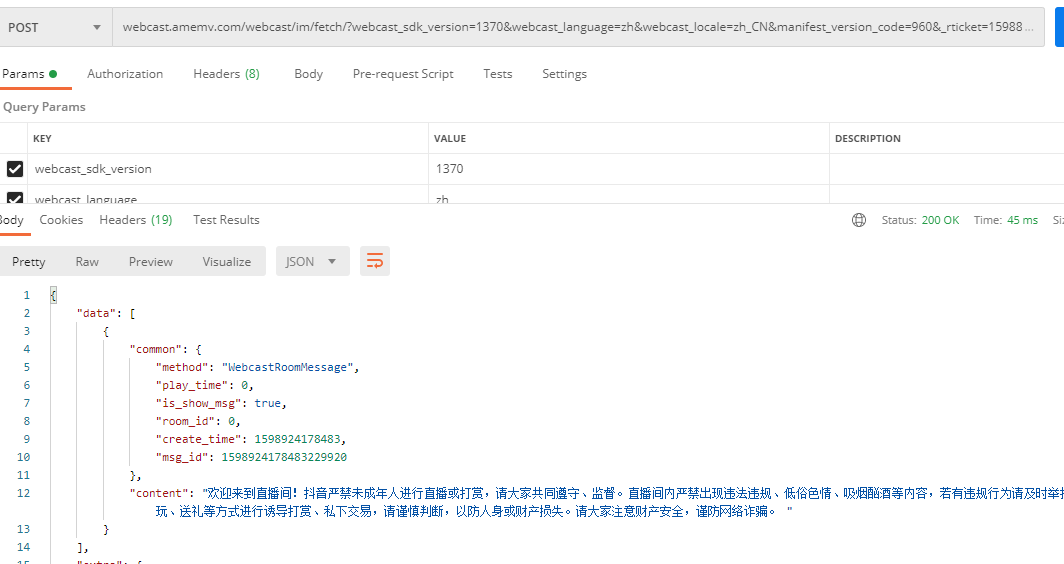Click the 45 ms response time
This screenshot has width=1064, height=564.
(1022, 220)
